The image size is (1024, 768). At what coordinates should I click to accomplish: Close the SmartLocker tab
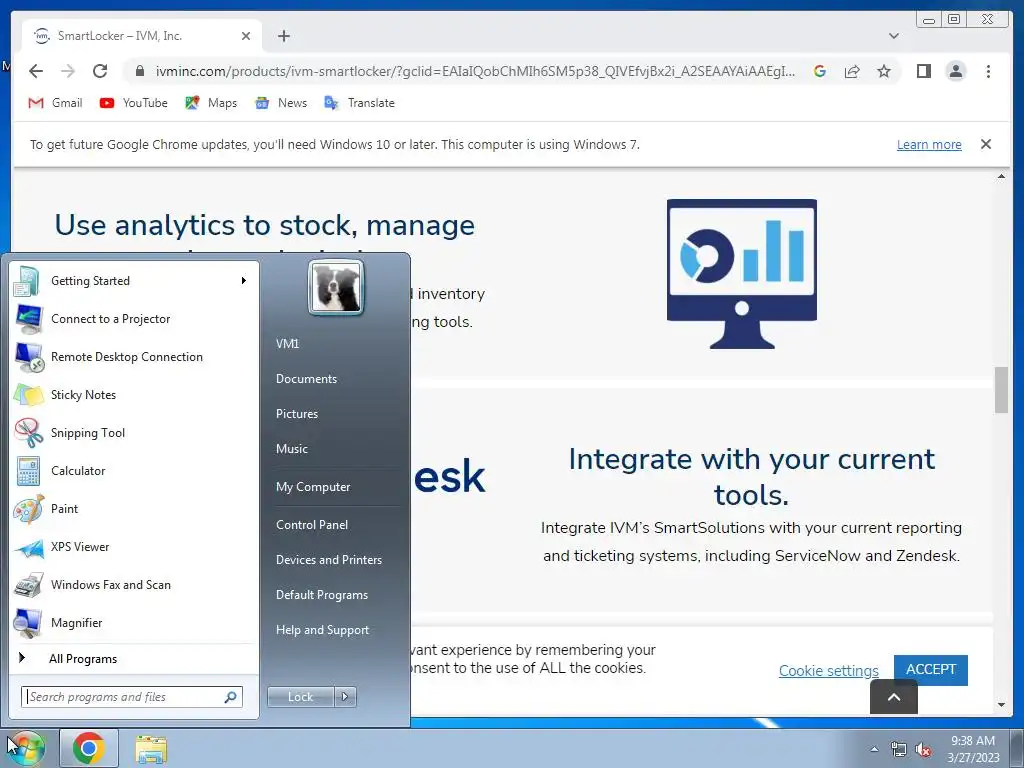[x=246, y=36]
